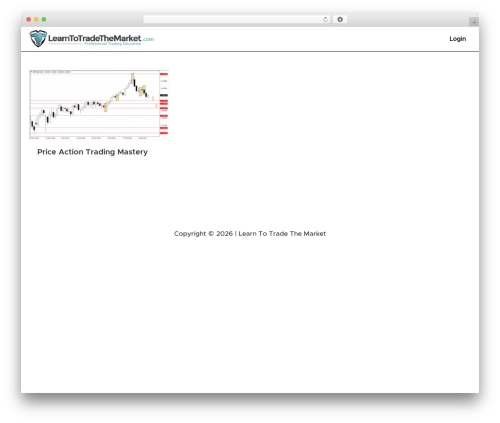Viewport: 500px width, 423px height.
Task: Click the browser address bar
Action: [x=237, y=19]
